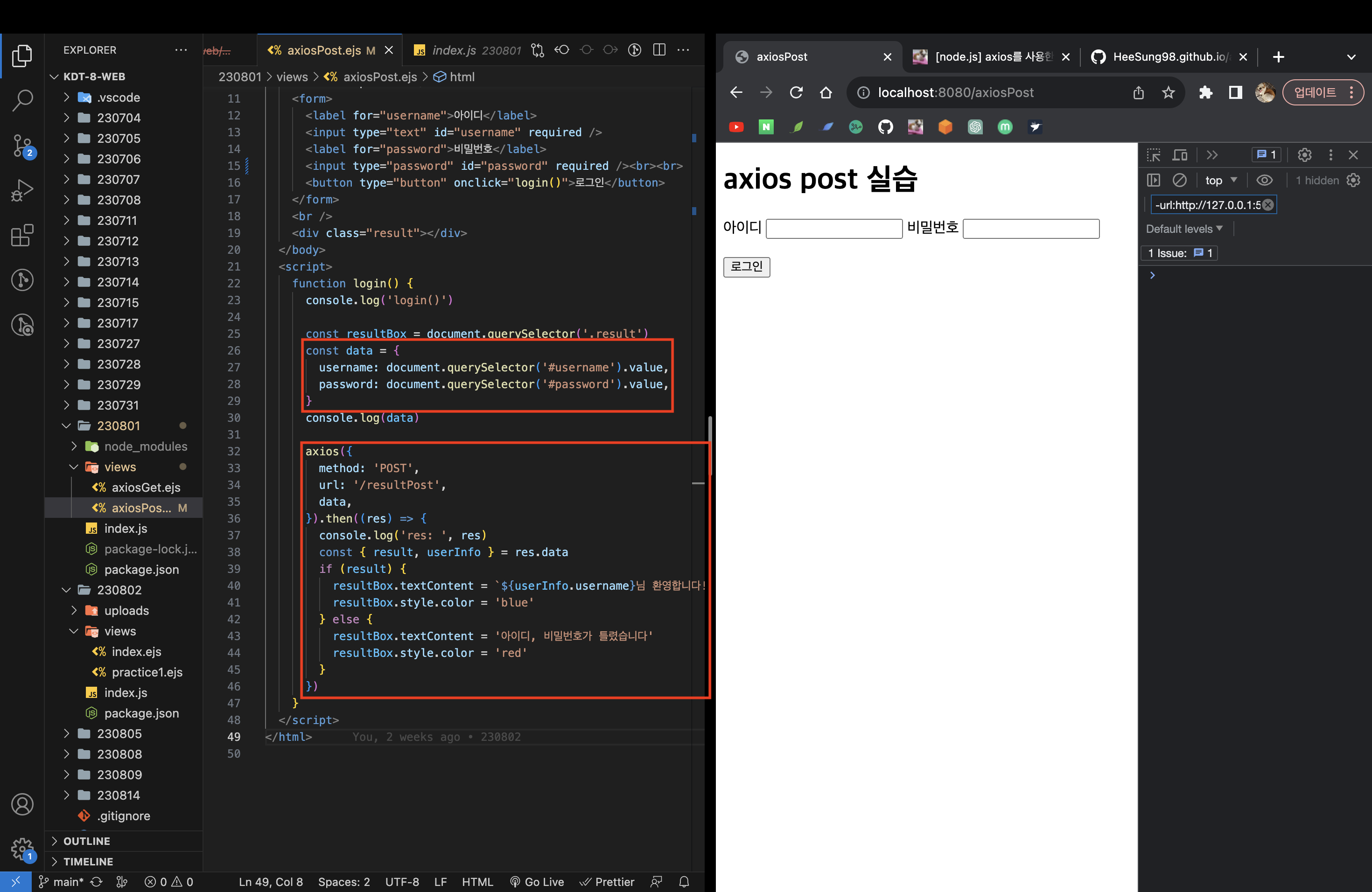Switch to the [node.js] axios browser tab

pyautogui.click(x=991, y=57)
